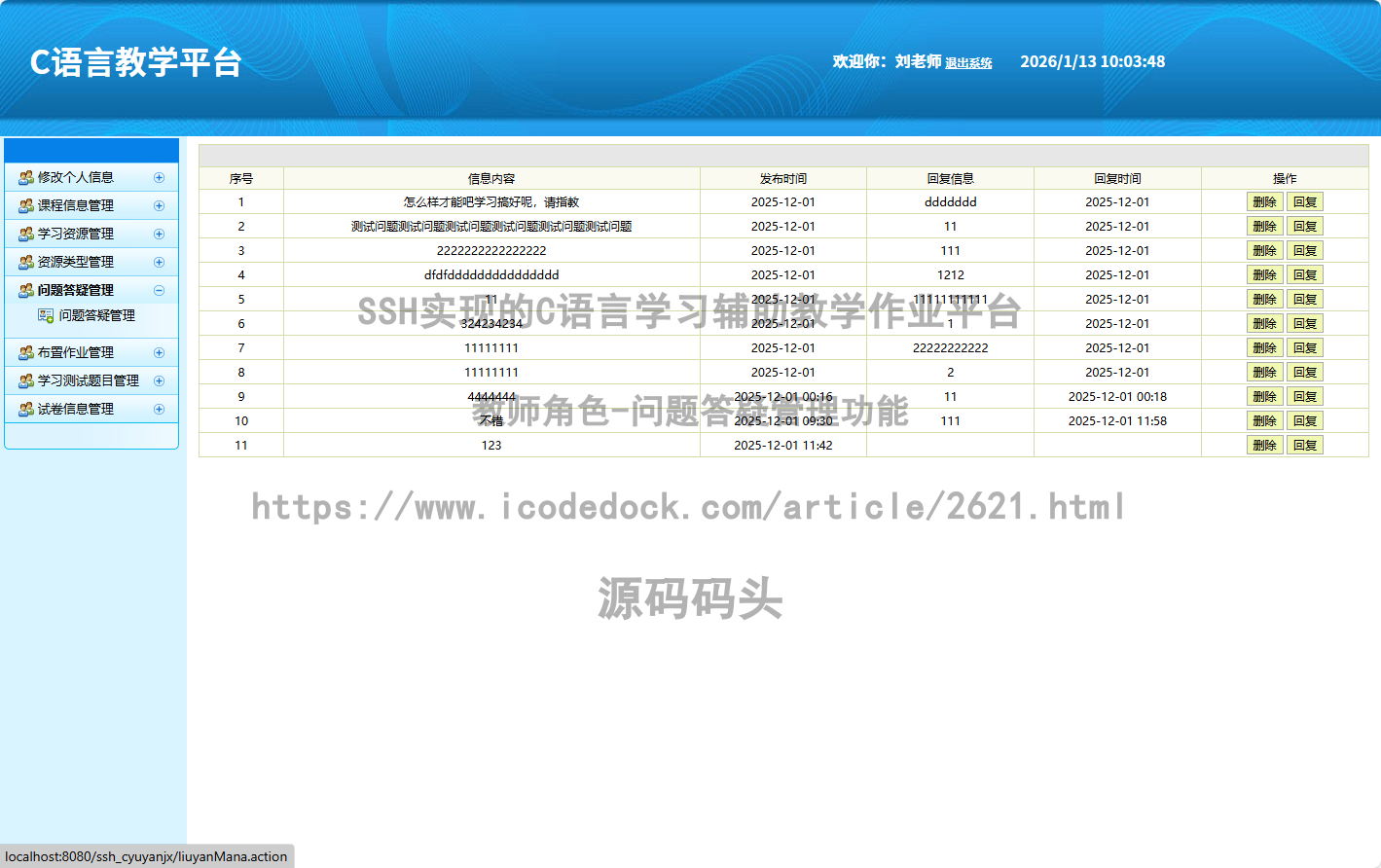Click 退出系统 logout link
The height and width of the screenshot is (868, 1381).
(968, 63)
